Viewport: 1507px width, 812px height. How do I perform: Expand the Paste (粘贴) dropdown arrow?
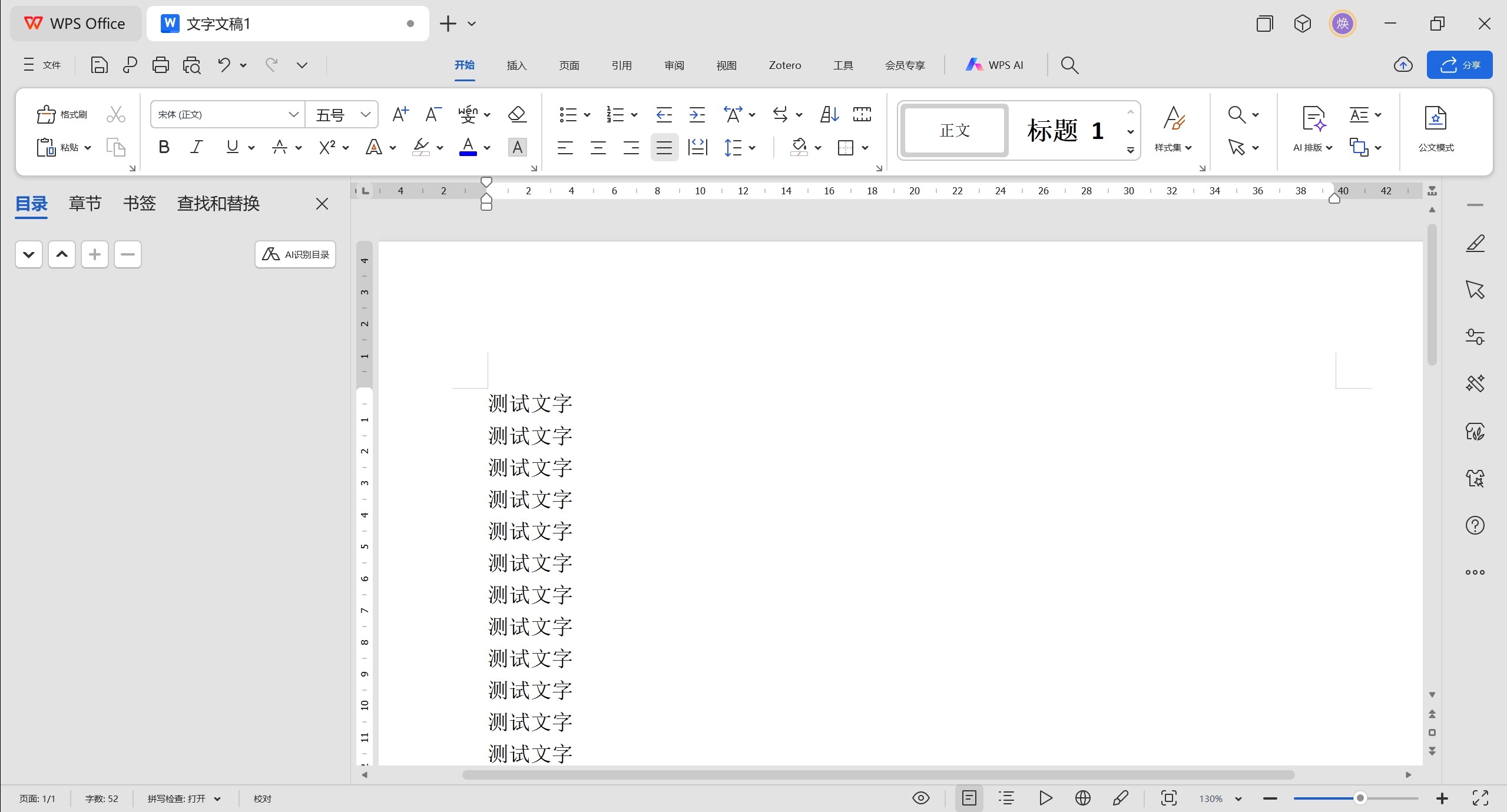tap(88, 148)
